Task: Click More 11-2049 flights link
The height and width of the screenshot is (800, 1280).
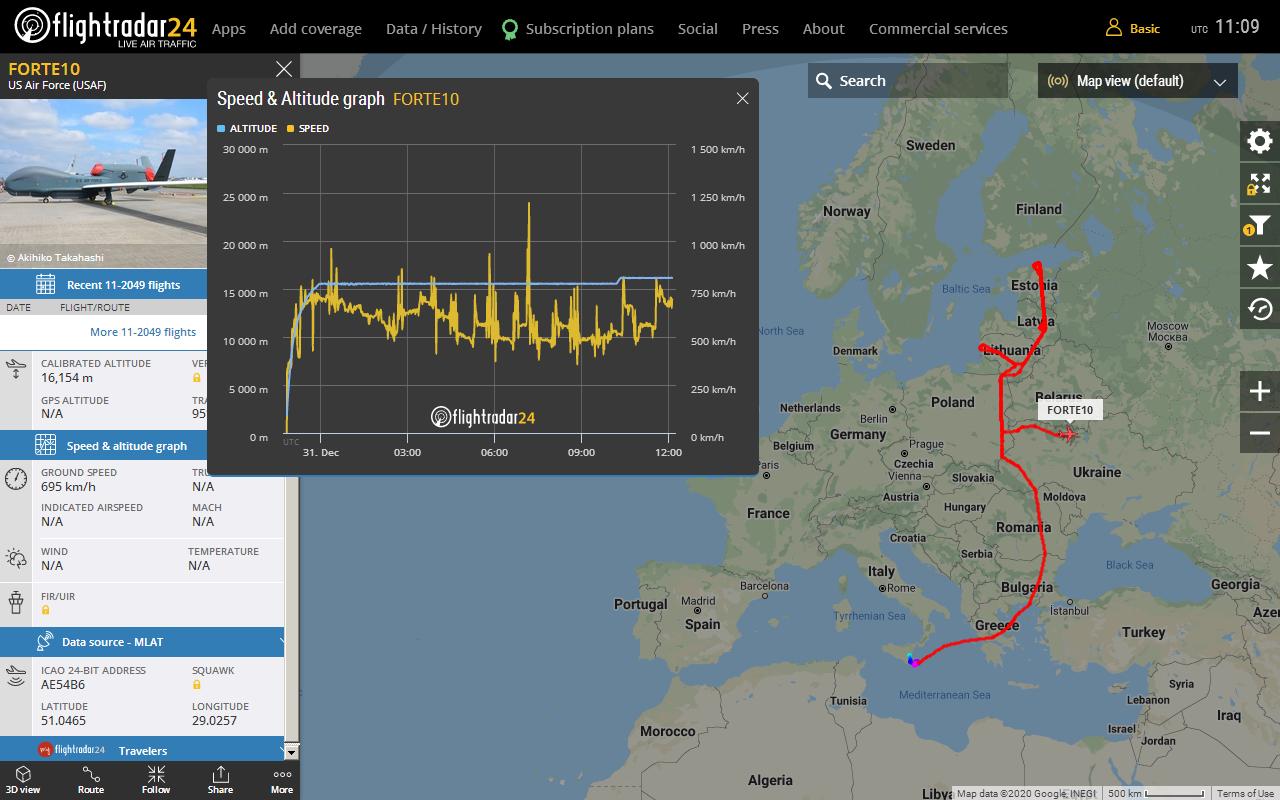Action: tap(143, 332)
